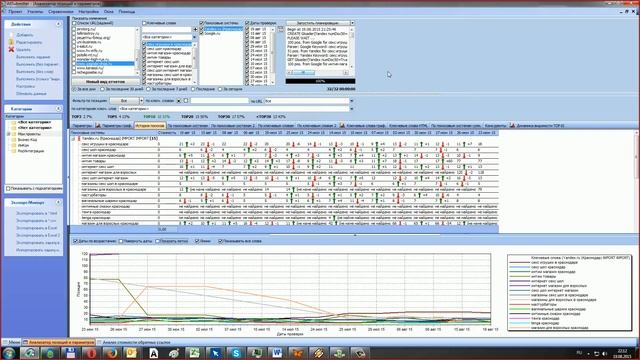Click the X icon in the keyword filter

tap(179, 100)
